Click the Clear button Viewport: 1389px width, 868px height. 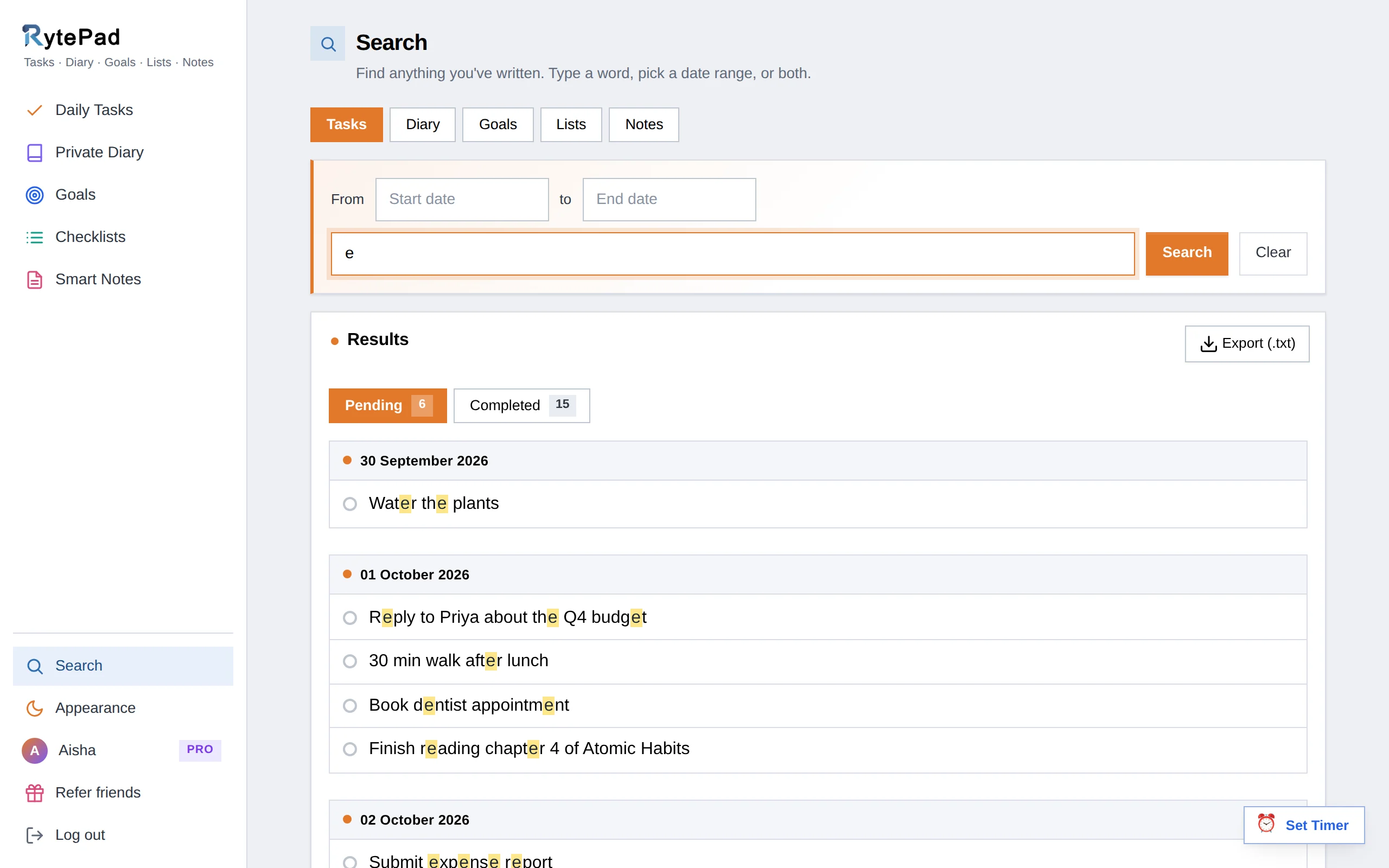[x=1272, y=253]
